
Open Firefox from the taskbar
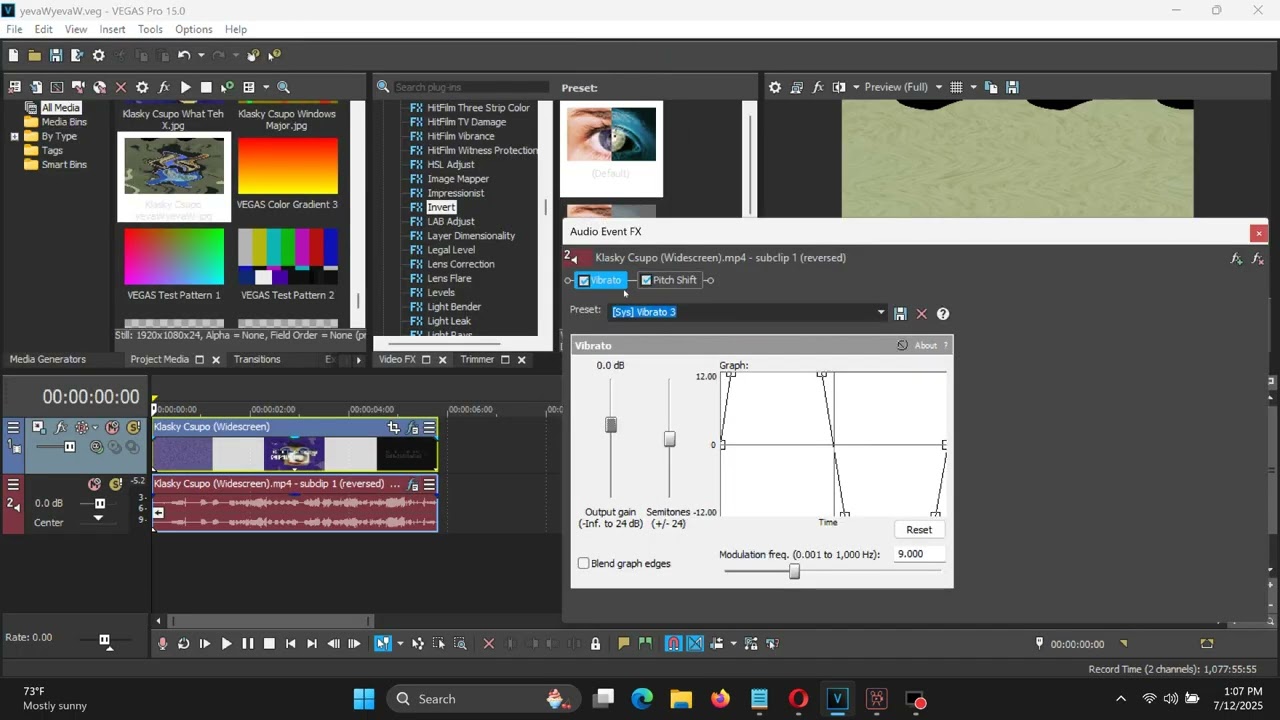click(x=720, y=699)
